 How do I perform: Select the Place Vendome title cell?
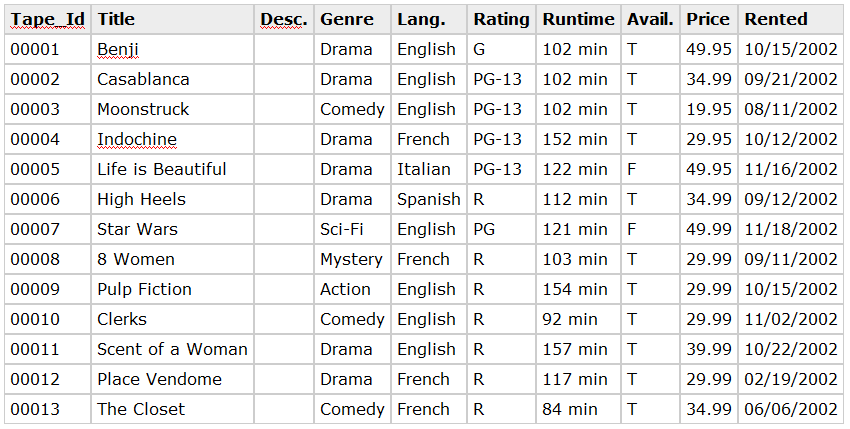pyautogui.click(x=173, y=379)
